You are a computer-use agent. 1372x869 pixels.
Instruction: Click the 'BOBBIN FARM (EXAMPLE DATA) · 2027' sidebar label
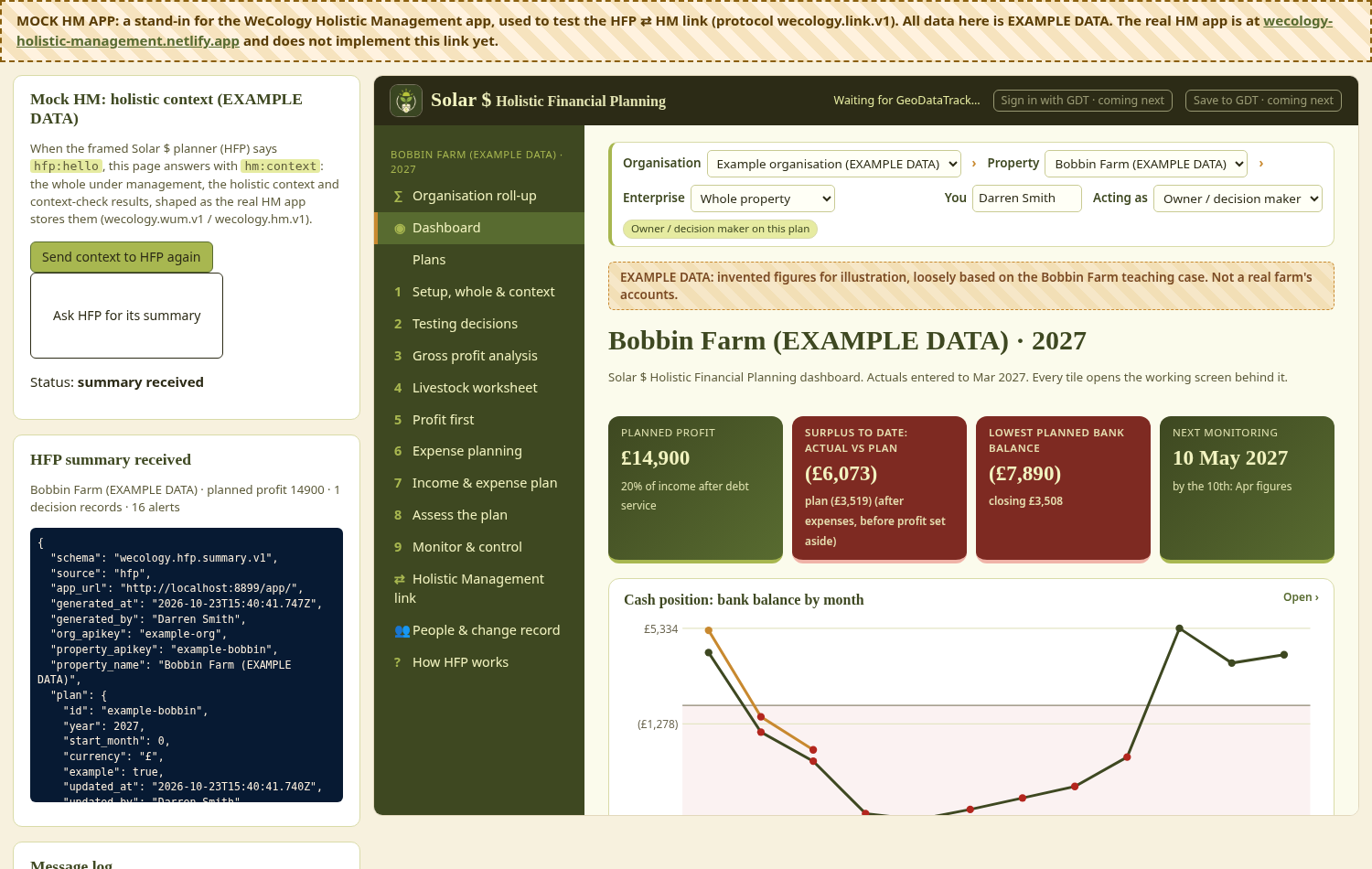point(477,162)
